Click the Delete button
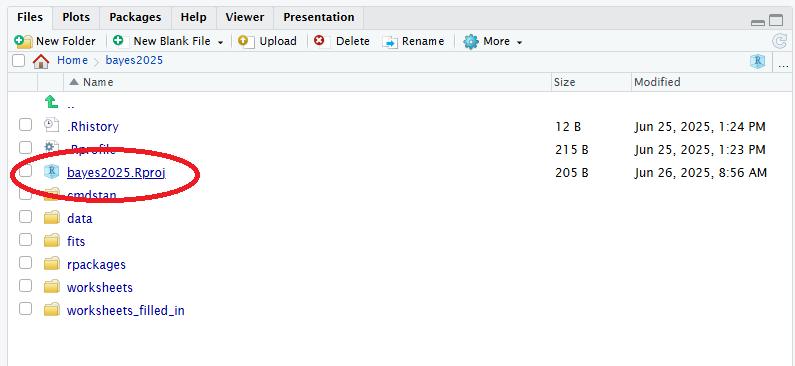795x366 pixels. click(342, 41)
